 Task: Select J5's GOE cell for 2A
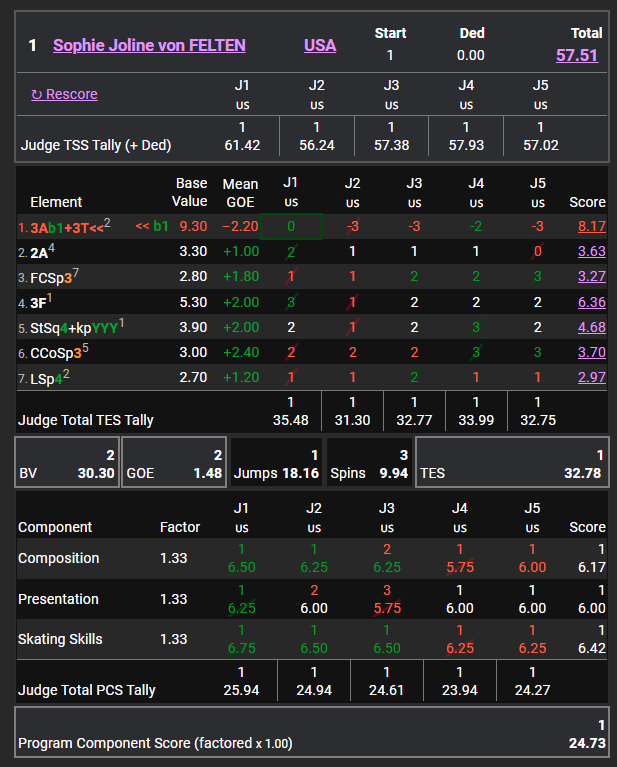click(538, 252)
